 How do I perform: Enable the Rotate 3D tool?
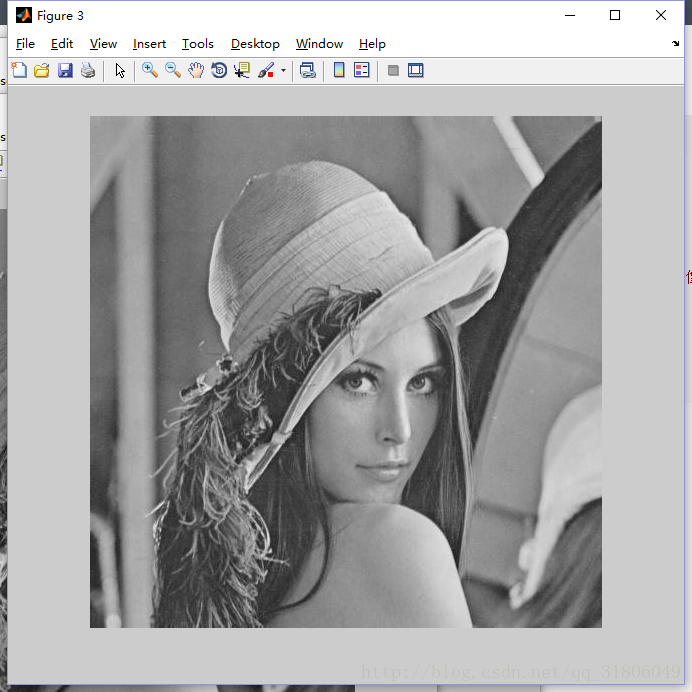point(219,70)
